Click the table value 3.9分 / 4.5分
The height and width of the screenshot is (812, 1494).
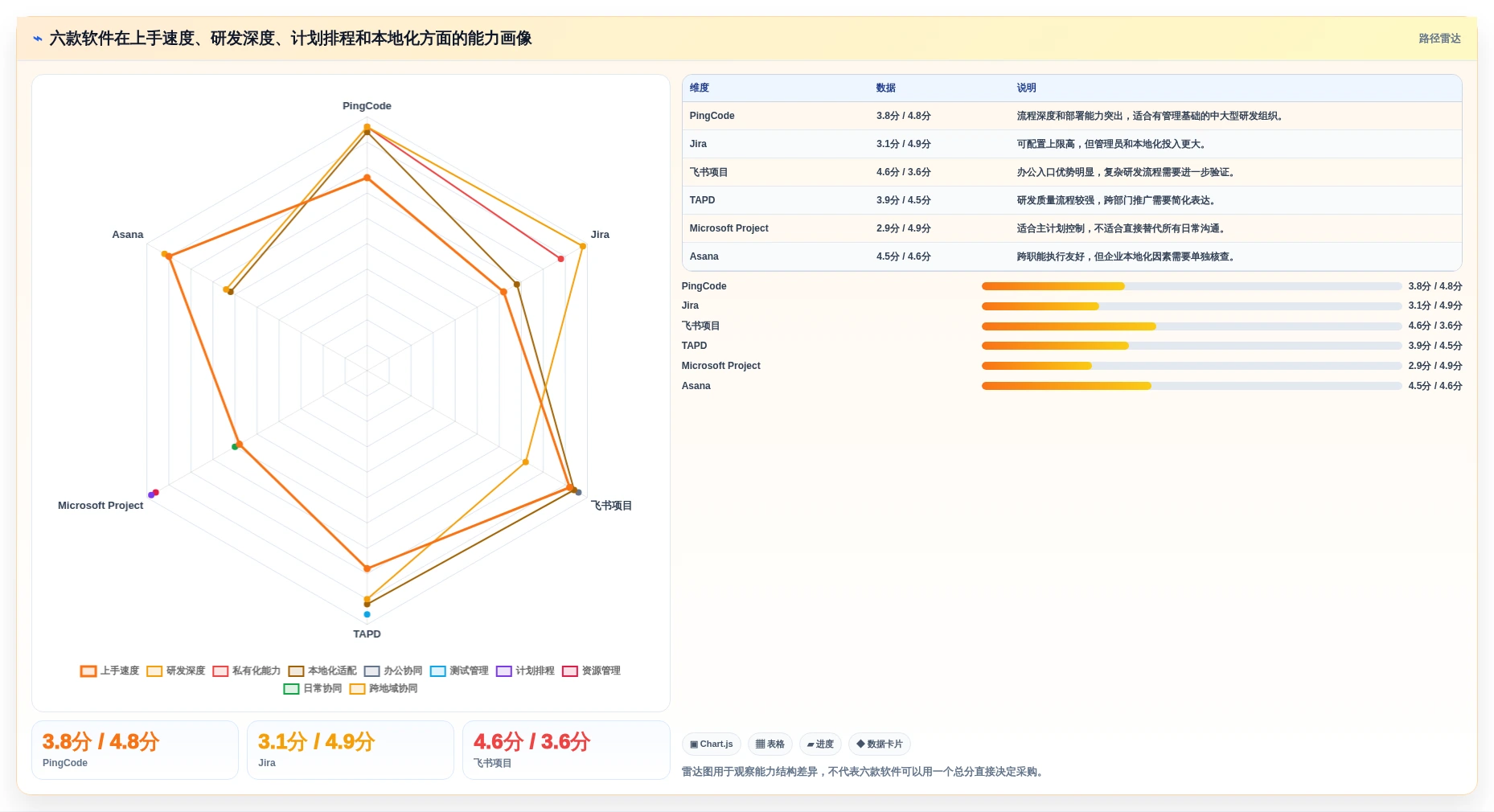(x=904, y=200)
